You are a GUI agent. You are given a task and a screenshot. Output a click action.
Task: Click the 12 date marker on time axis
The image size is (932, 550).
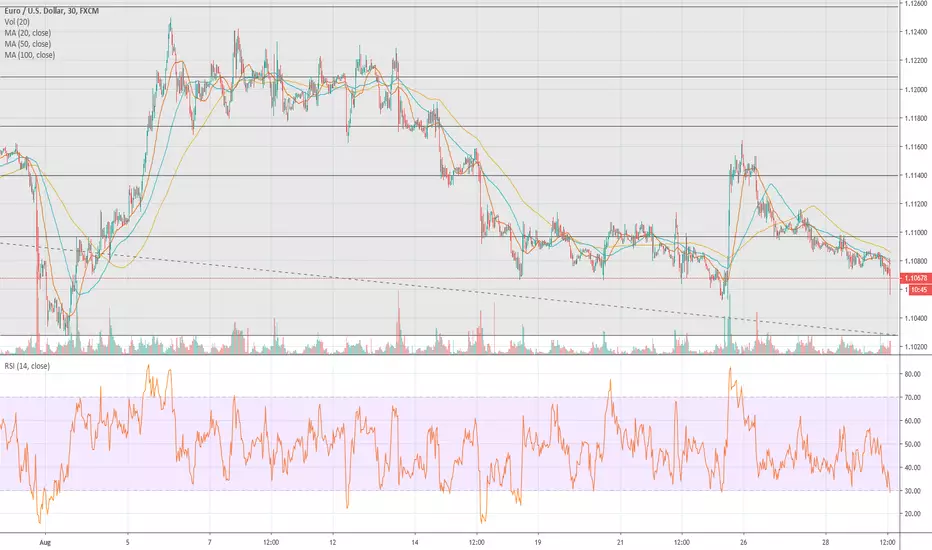coord(332,542)
